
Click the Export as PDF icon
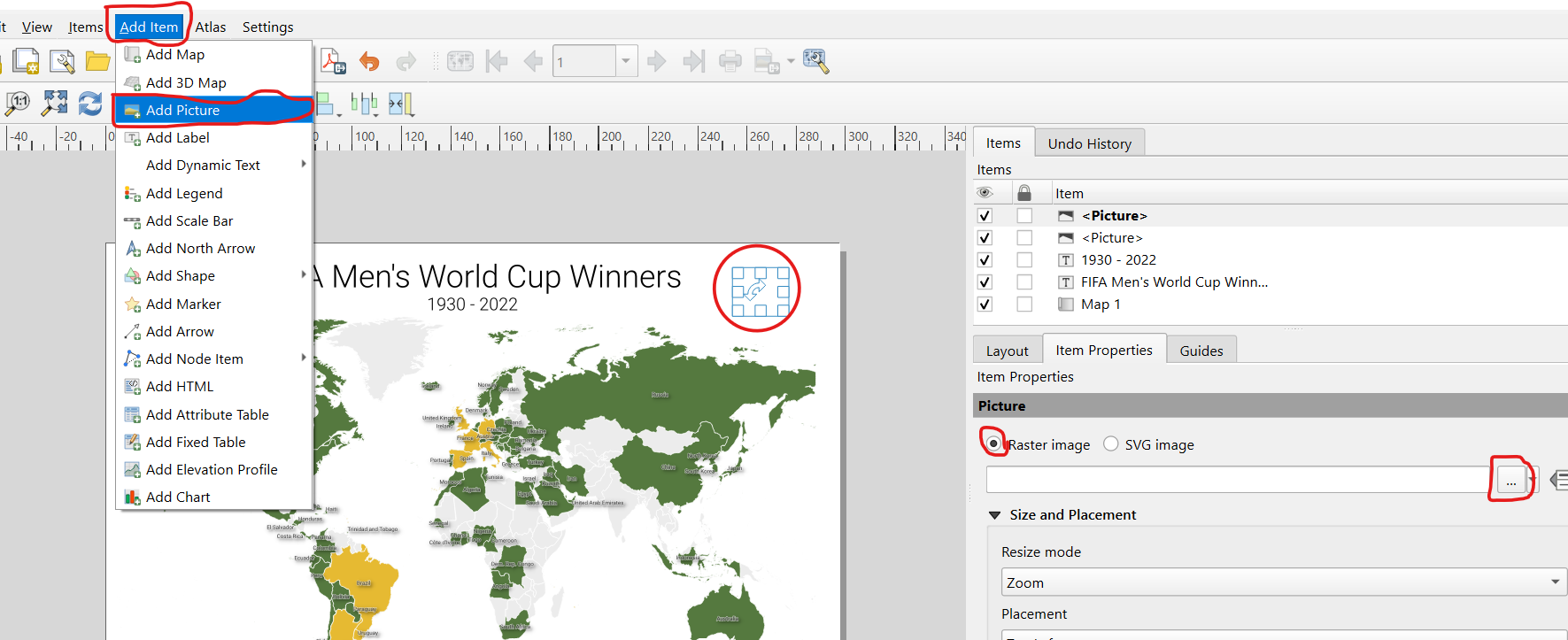(332, 61)
